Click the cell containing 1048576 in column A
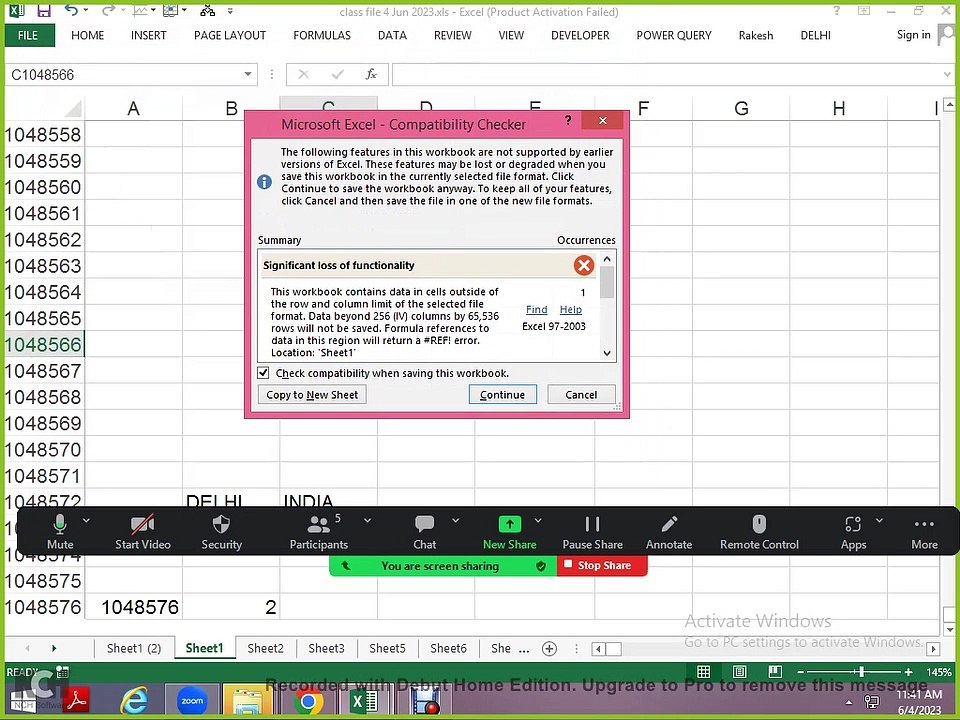The height and width of the screenshot is (720, 960). click(133, 607)
